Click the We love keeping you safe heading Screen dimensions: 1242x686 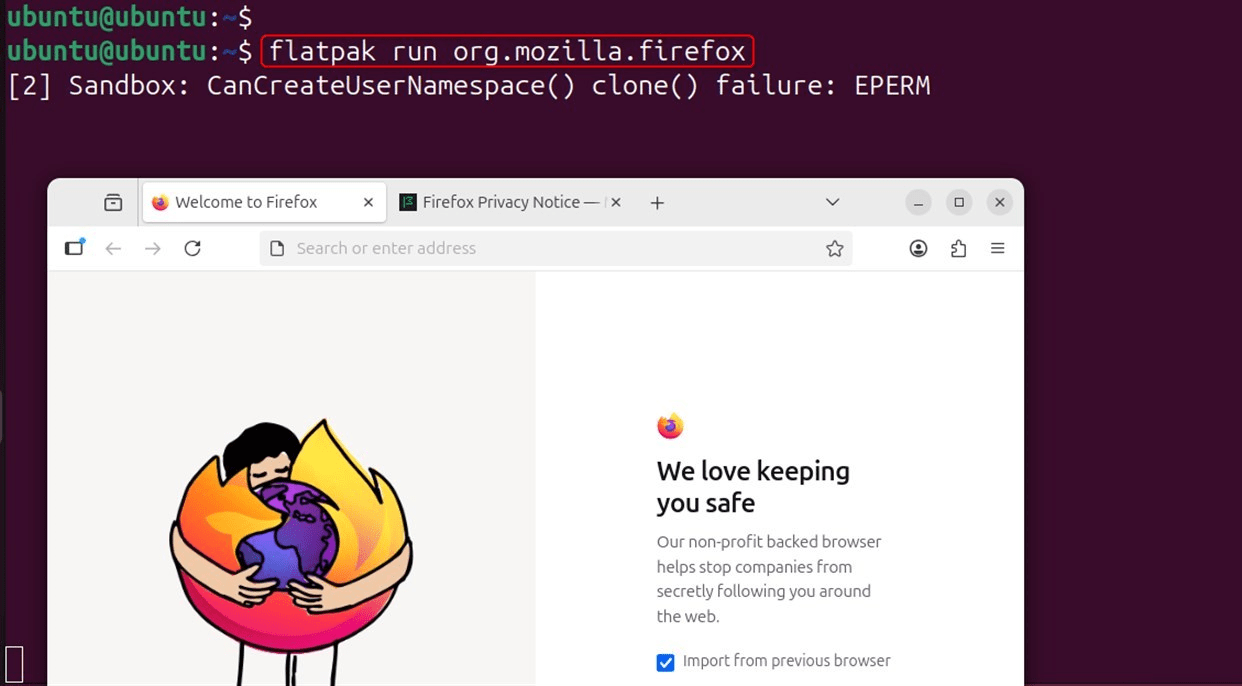pyautogui.click(x=753, y=486)
